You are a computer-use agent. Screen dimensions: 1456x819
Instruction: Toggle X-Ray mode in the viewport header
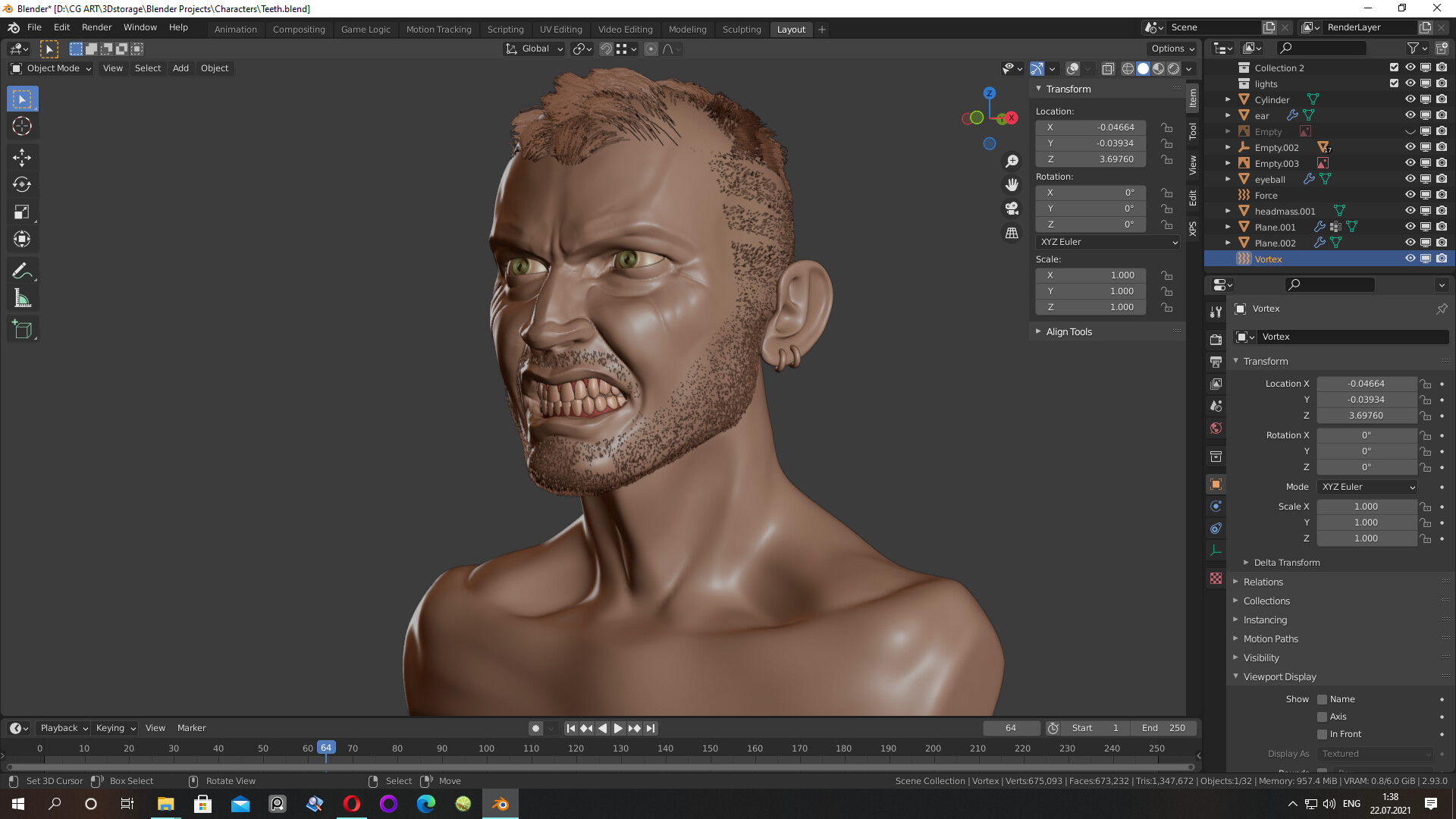click(x=1106, y=68)
